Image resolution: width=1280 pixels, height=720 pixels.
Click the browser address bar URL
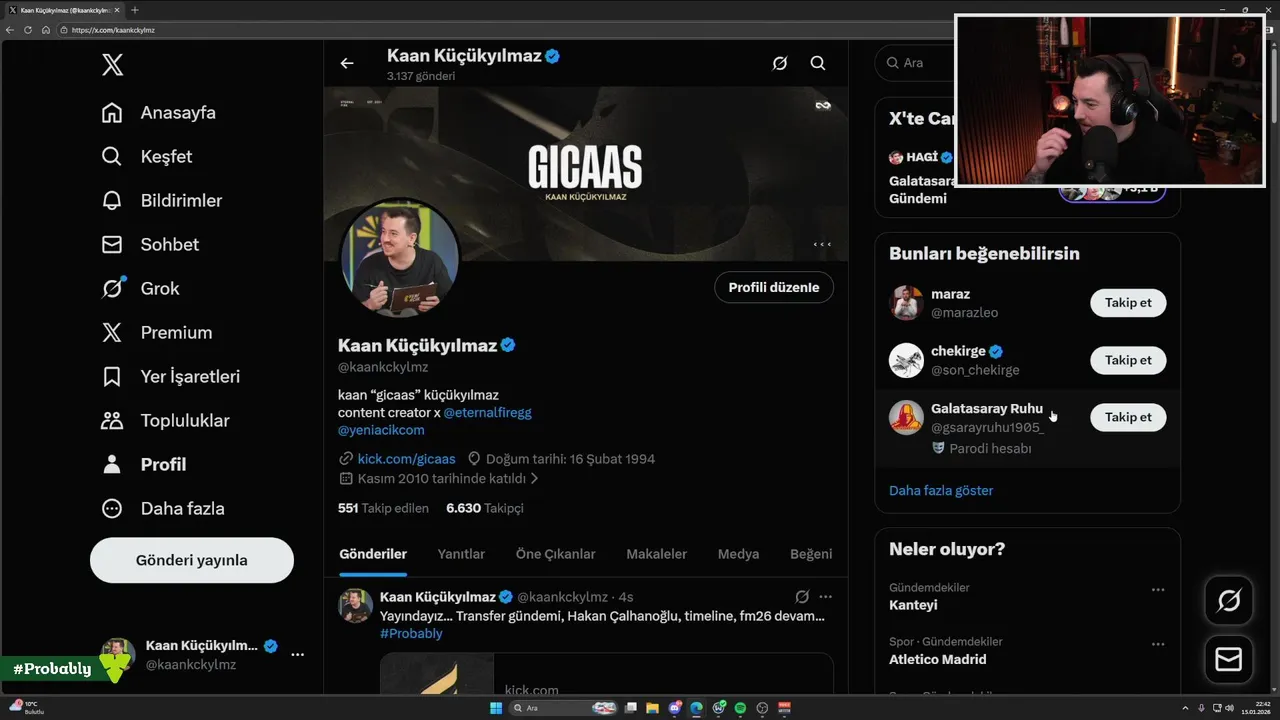(113, 30)
